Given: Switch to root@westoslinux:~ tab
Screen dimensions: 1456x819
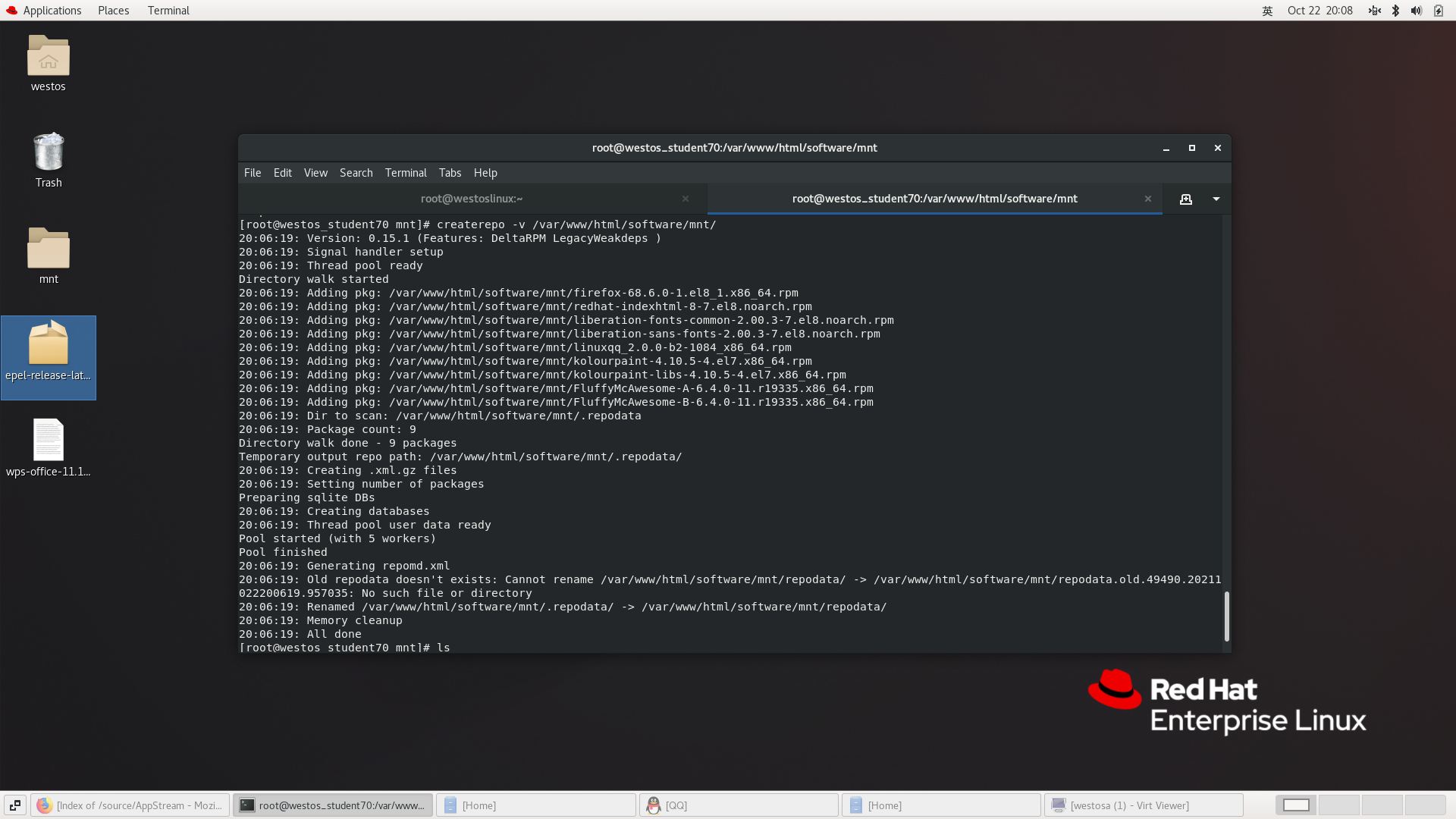Looking at the screenshot, I should pyautogui.click(x=472, y=199).
